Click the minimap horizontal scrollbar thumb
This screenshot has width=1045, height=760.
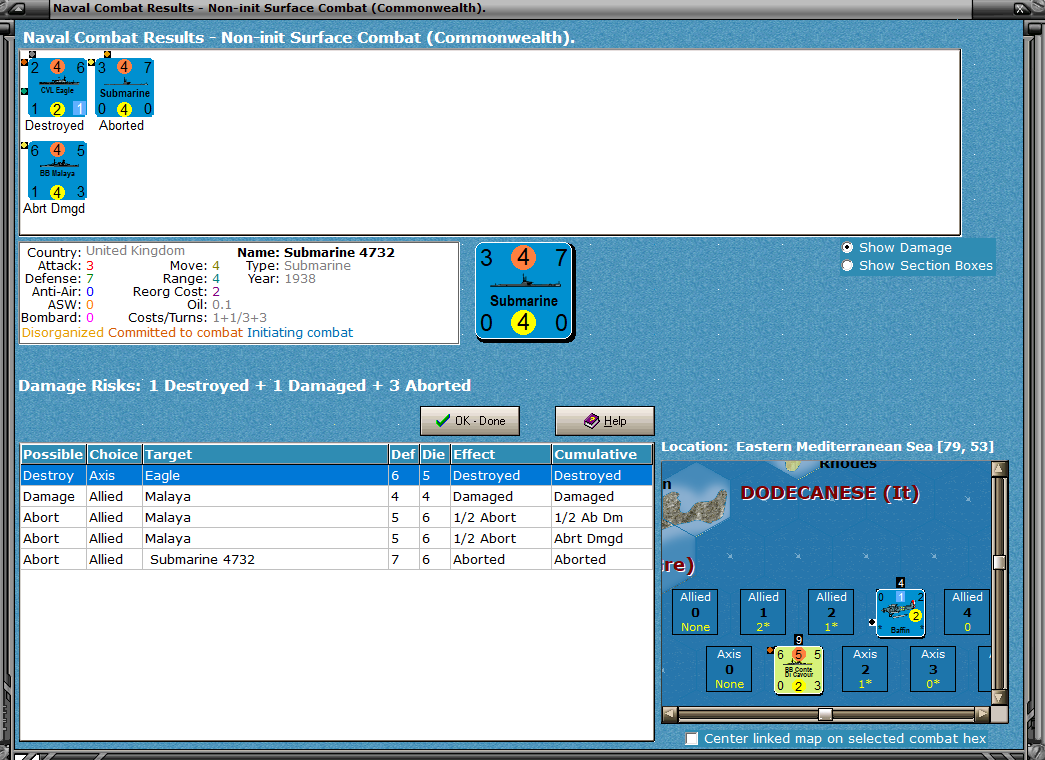[x=825, y=714]
